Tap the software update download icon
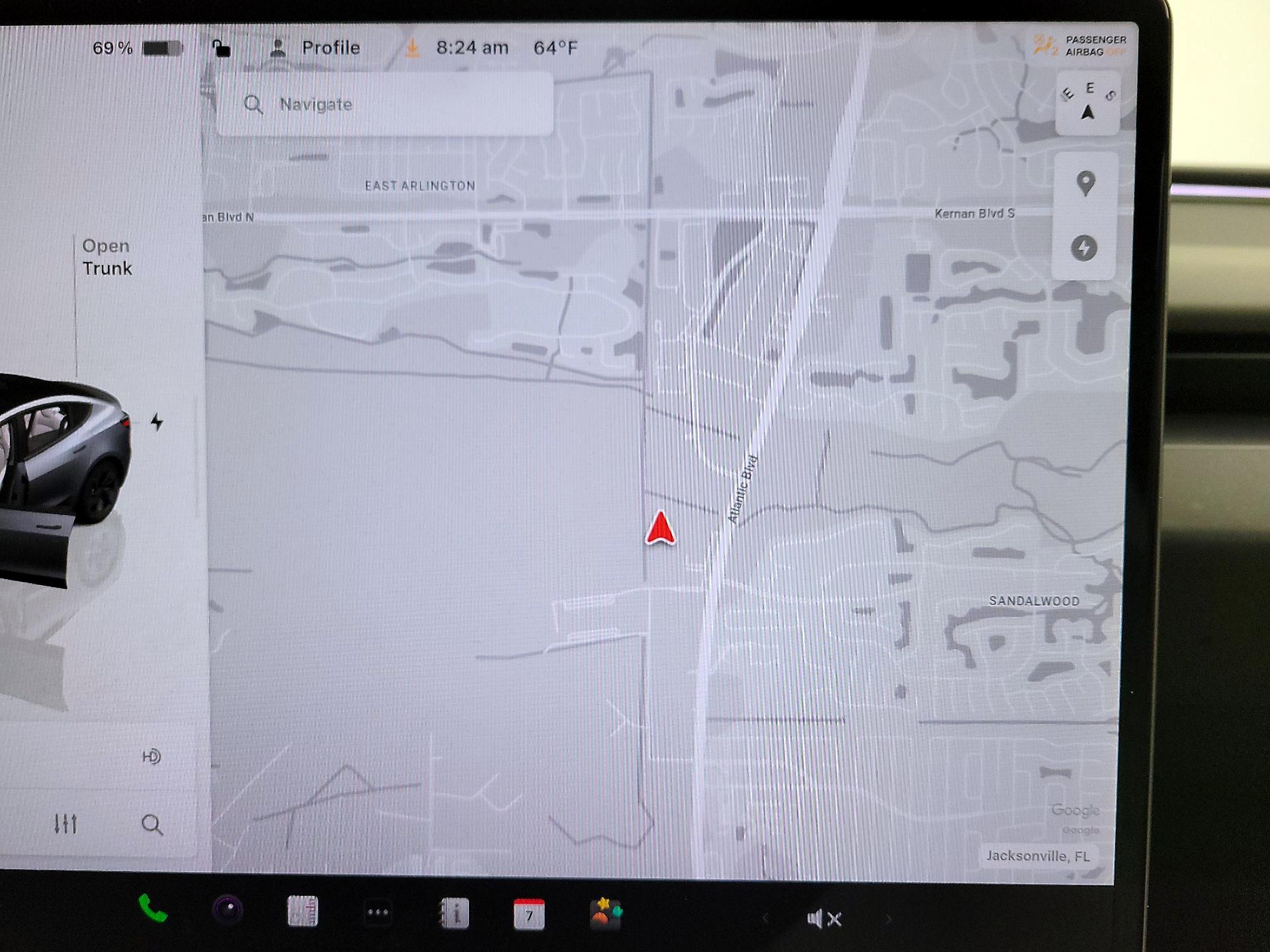 coord(412,48)
